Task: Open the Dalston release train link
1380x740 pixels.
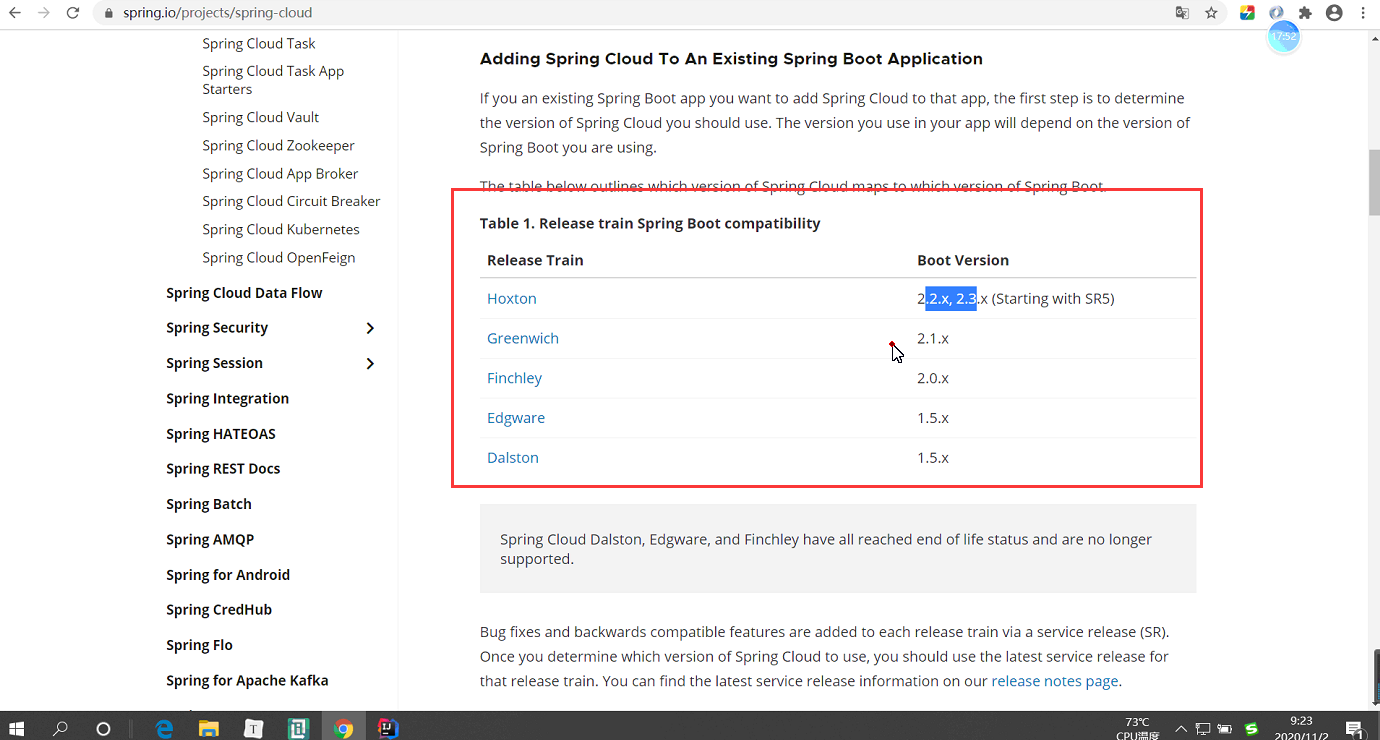Action: coord(513,458)
